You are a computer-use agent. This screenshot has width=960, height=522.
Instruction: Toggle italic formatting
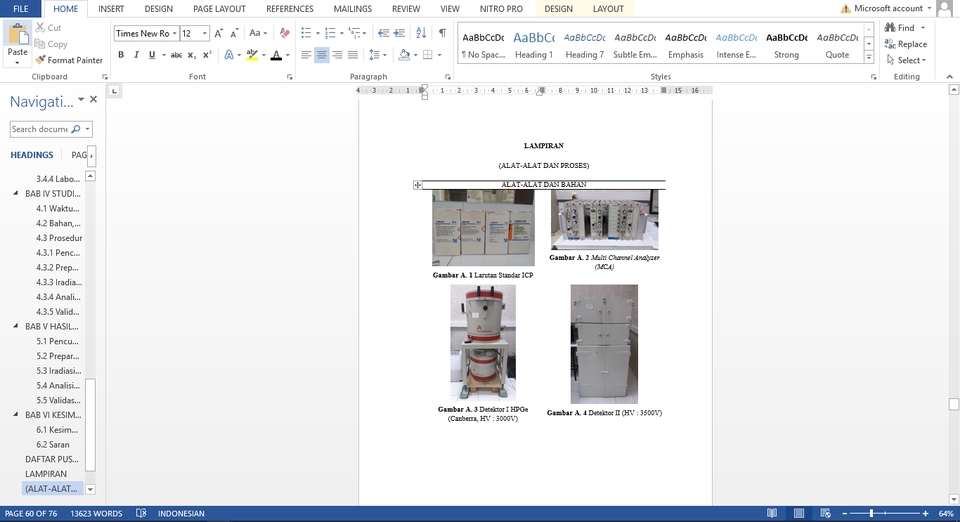click(135, 55)
